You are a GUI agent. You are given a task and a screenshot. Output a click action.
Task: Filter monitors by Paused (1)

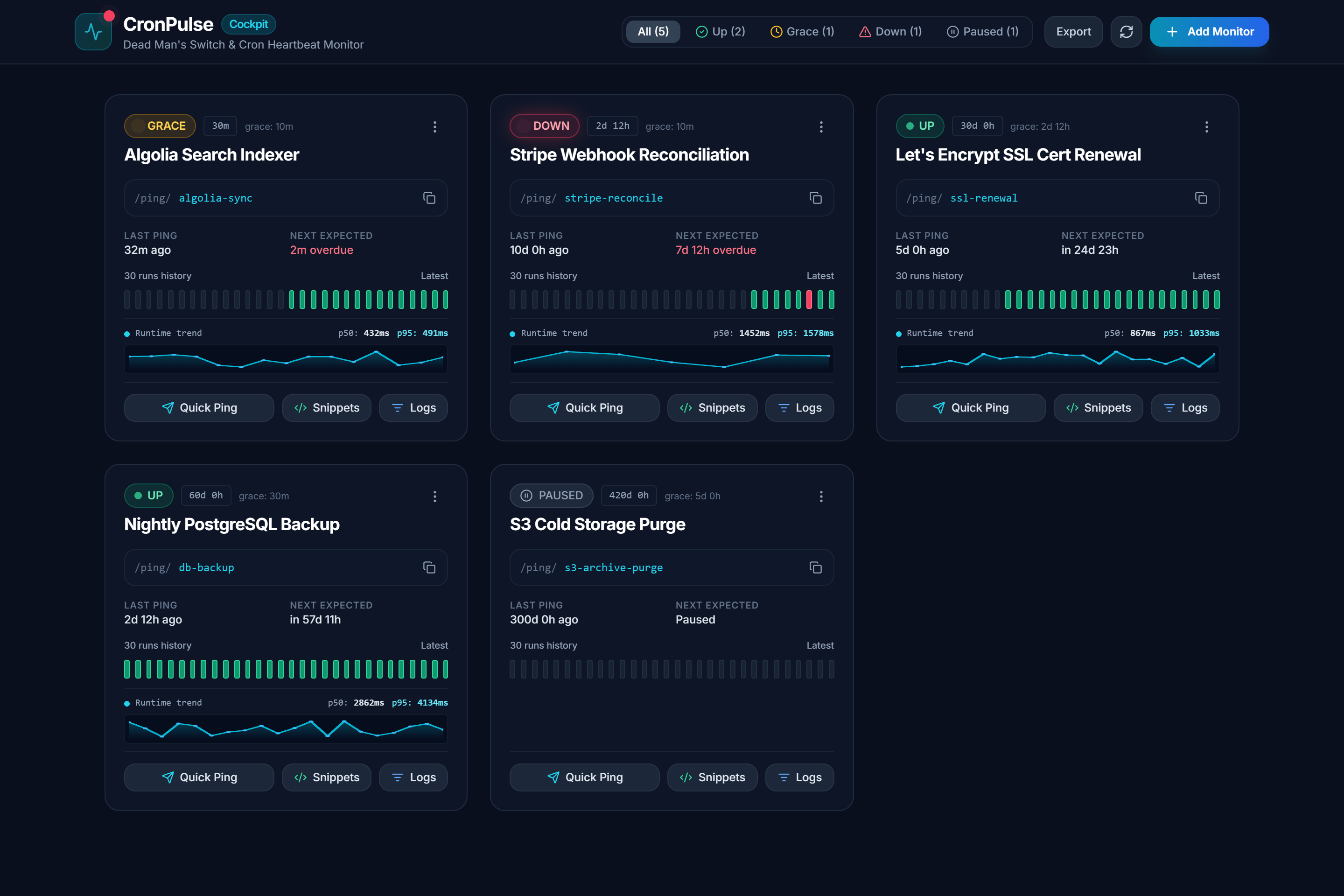click(x=983, y=31)
